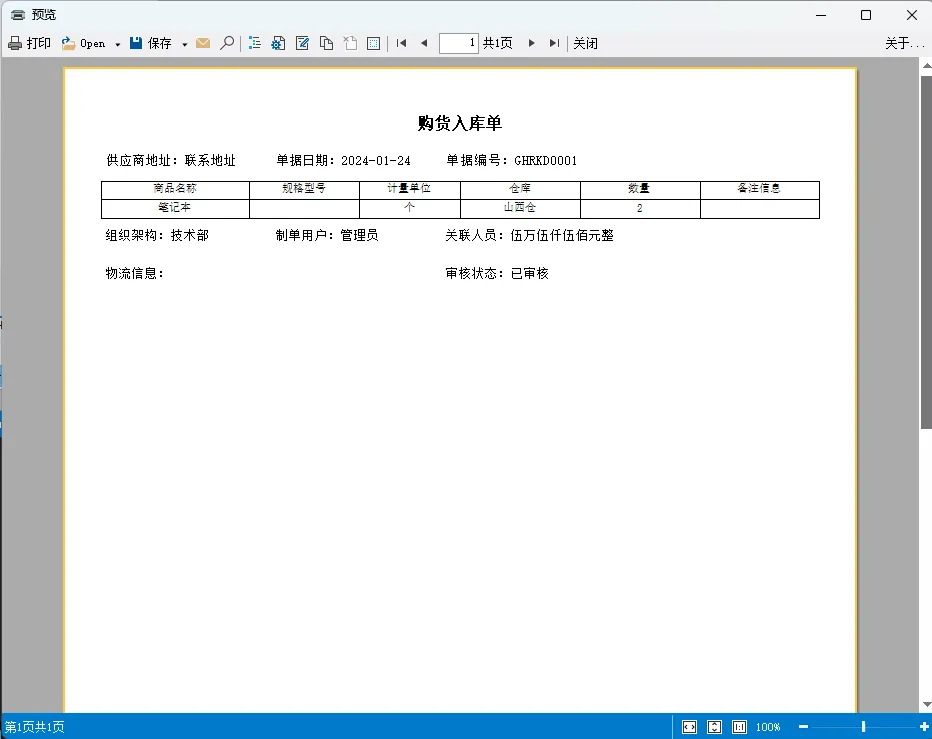Go to the previous page

click(424, 43)
